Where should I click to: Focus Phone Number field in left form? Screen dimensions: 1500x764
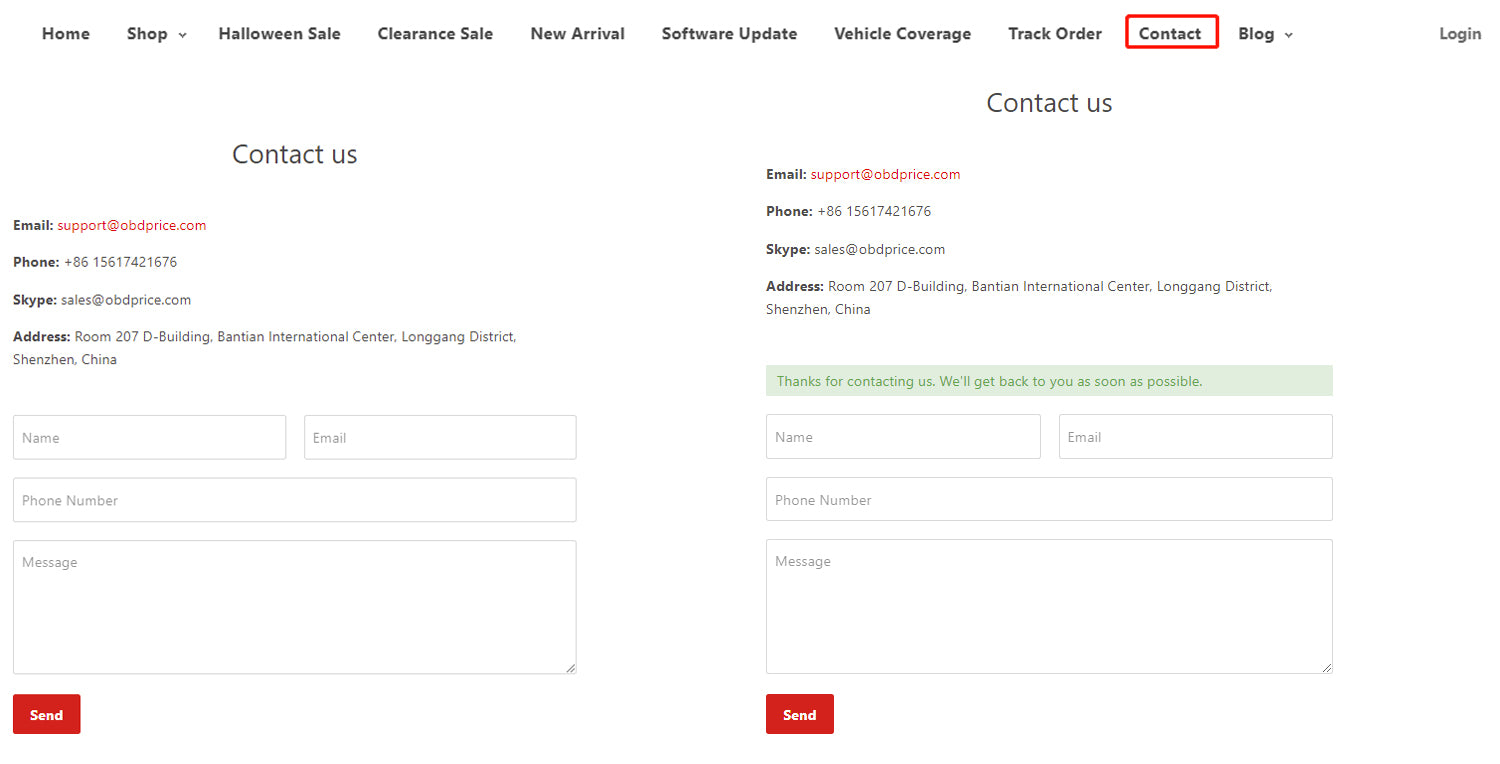click(x=294, y=500)
